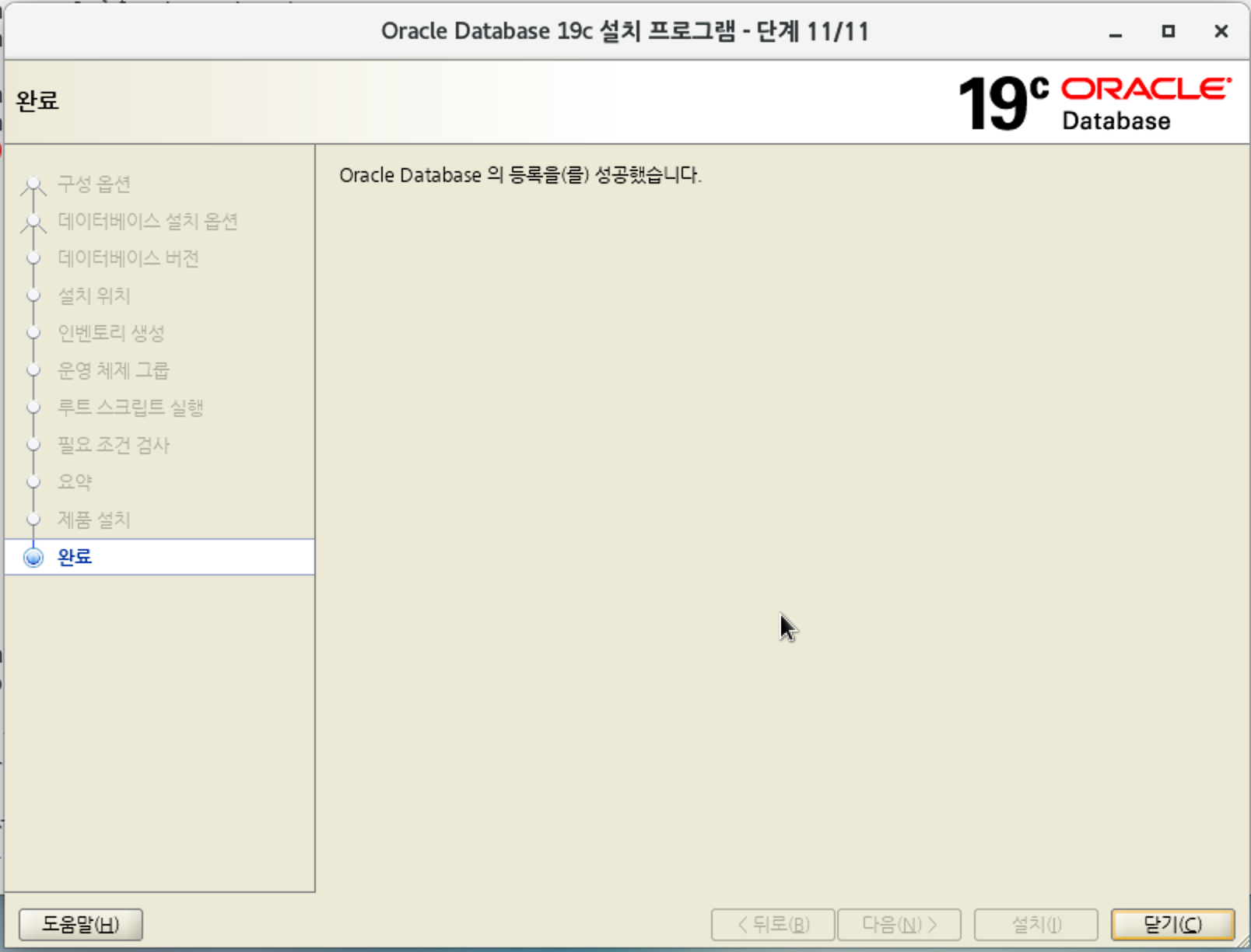Click the 구성 옵션 step marker icon

pos(33,185)
